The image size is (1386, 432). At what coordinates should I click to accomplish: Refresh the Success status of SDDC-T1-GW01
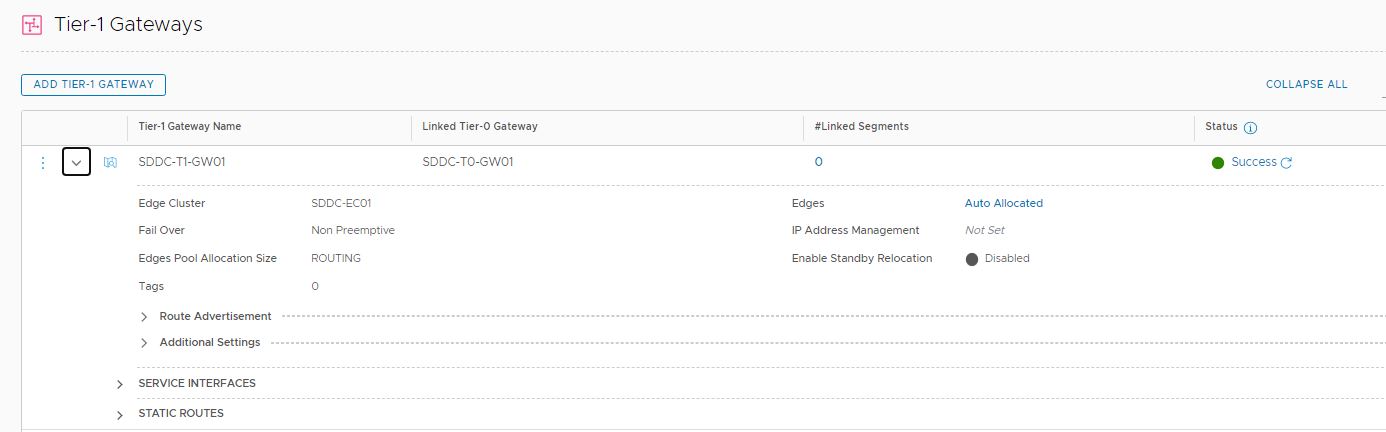pyautogui.click(x=1287, y=163)
